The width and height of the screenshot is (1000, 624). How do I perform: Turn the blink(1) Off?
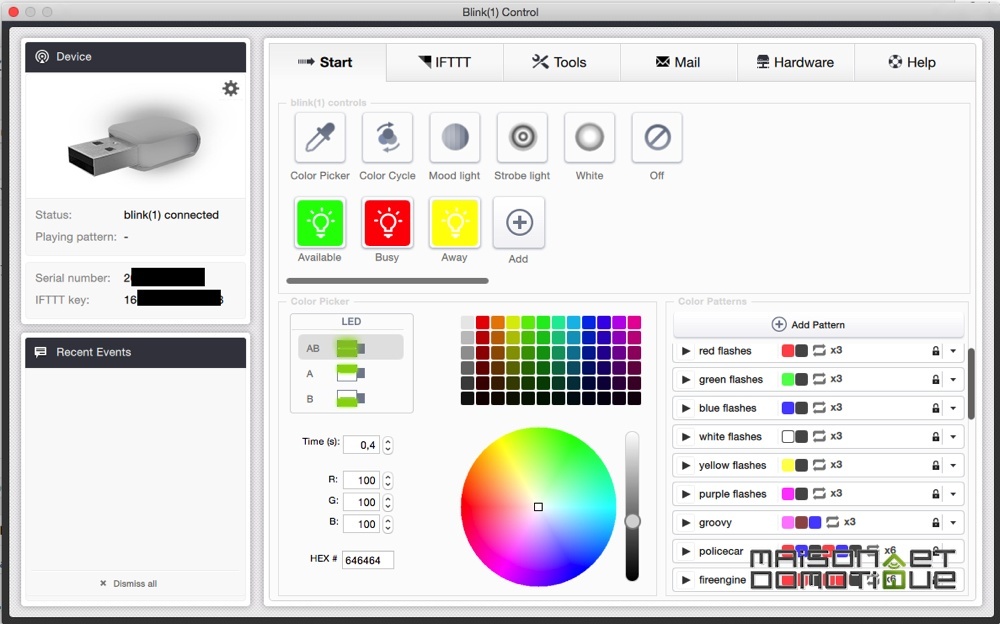[657, 137]
